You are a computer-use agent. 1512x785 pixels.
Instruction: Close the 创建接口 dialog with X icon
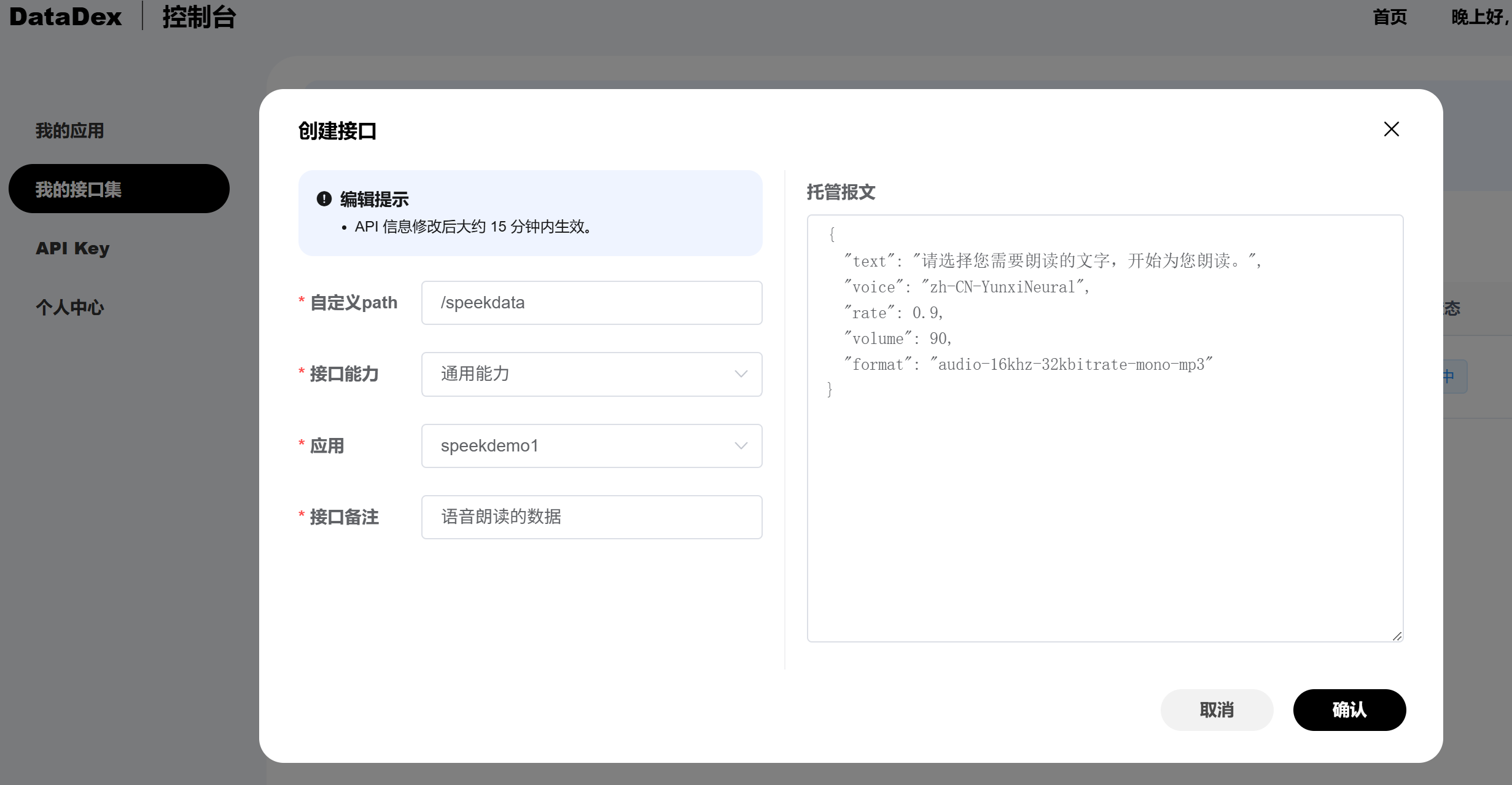coord(1391,129)
